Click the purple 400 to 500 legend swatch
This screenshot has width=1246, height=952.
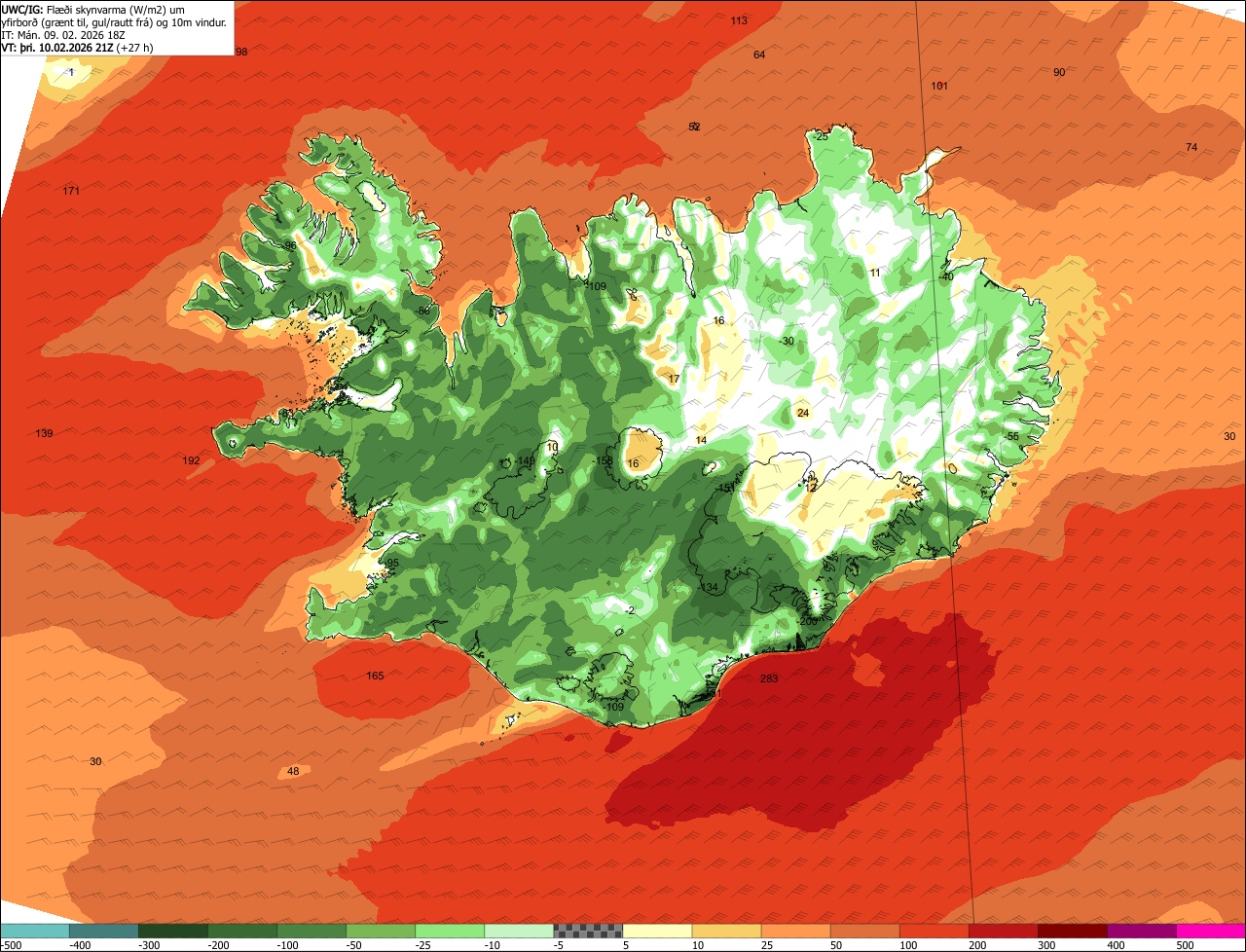[1141, 931]
